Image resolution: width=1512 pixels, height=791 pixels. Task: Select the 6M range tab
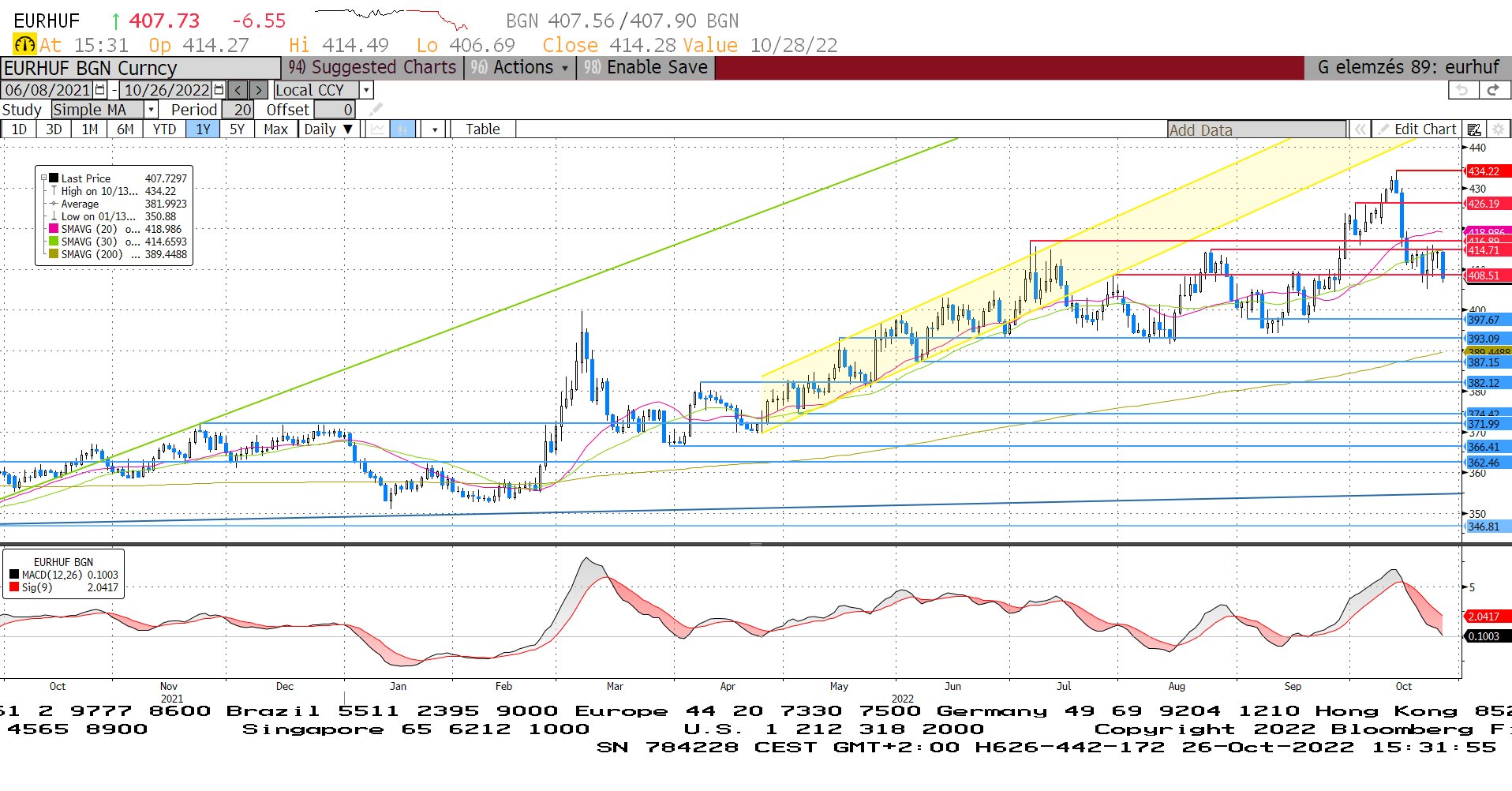click(x=125, y=129)
